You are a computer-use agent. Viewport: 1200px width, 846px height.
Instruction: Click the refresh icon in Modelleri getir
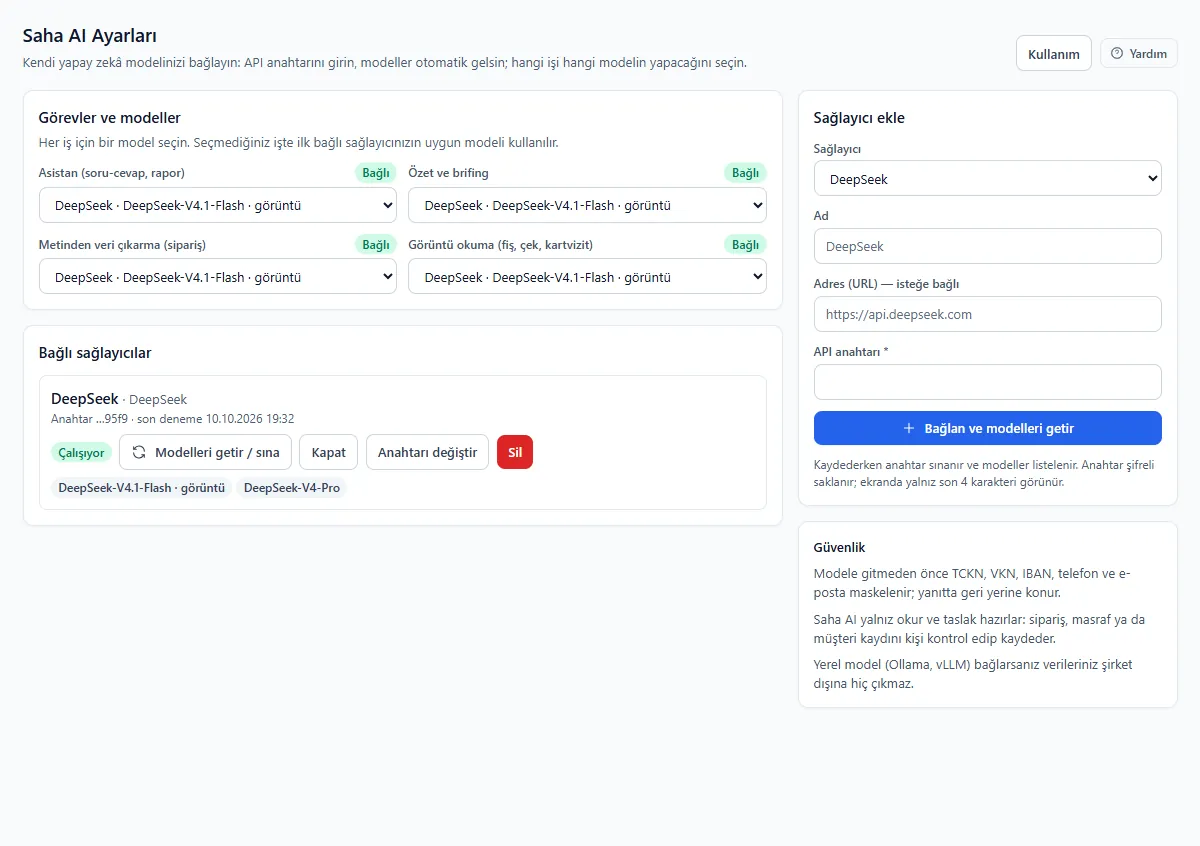tap(139, 452)
